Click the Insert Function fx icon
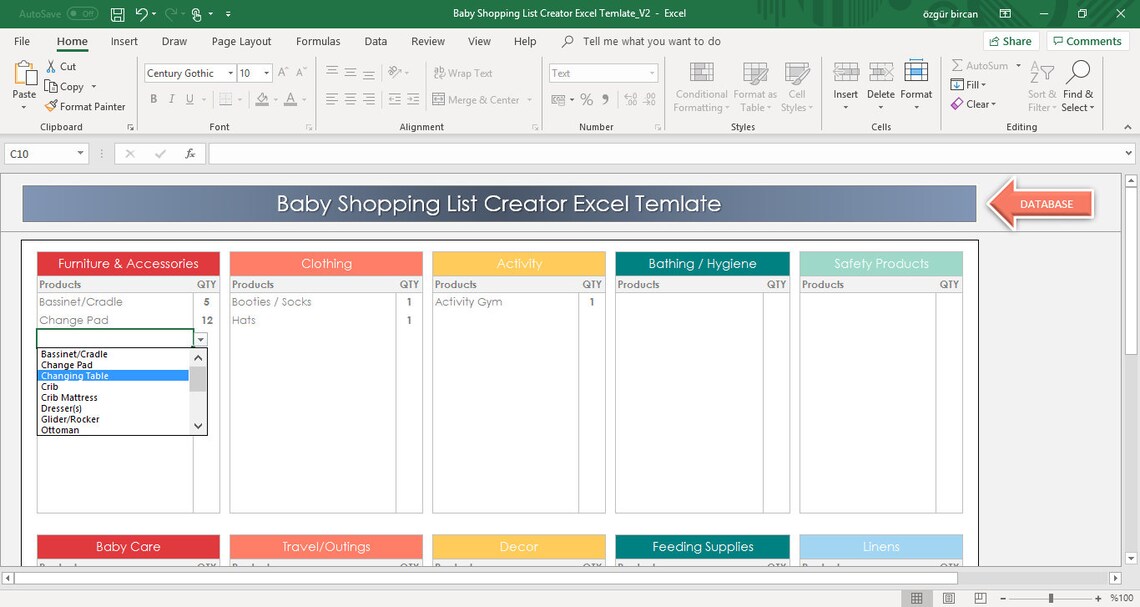 [x=190, y=153]
